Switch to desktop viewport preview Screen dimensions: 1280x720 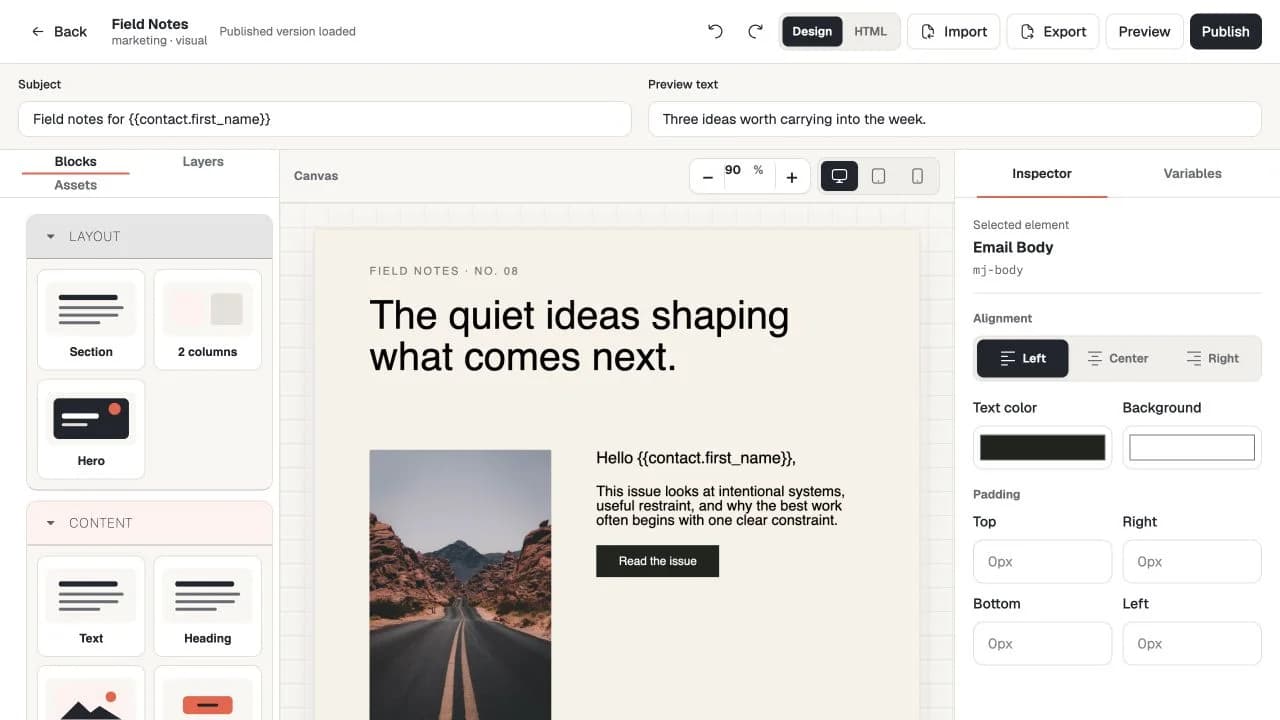tap(839, 176)
